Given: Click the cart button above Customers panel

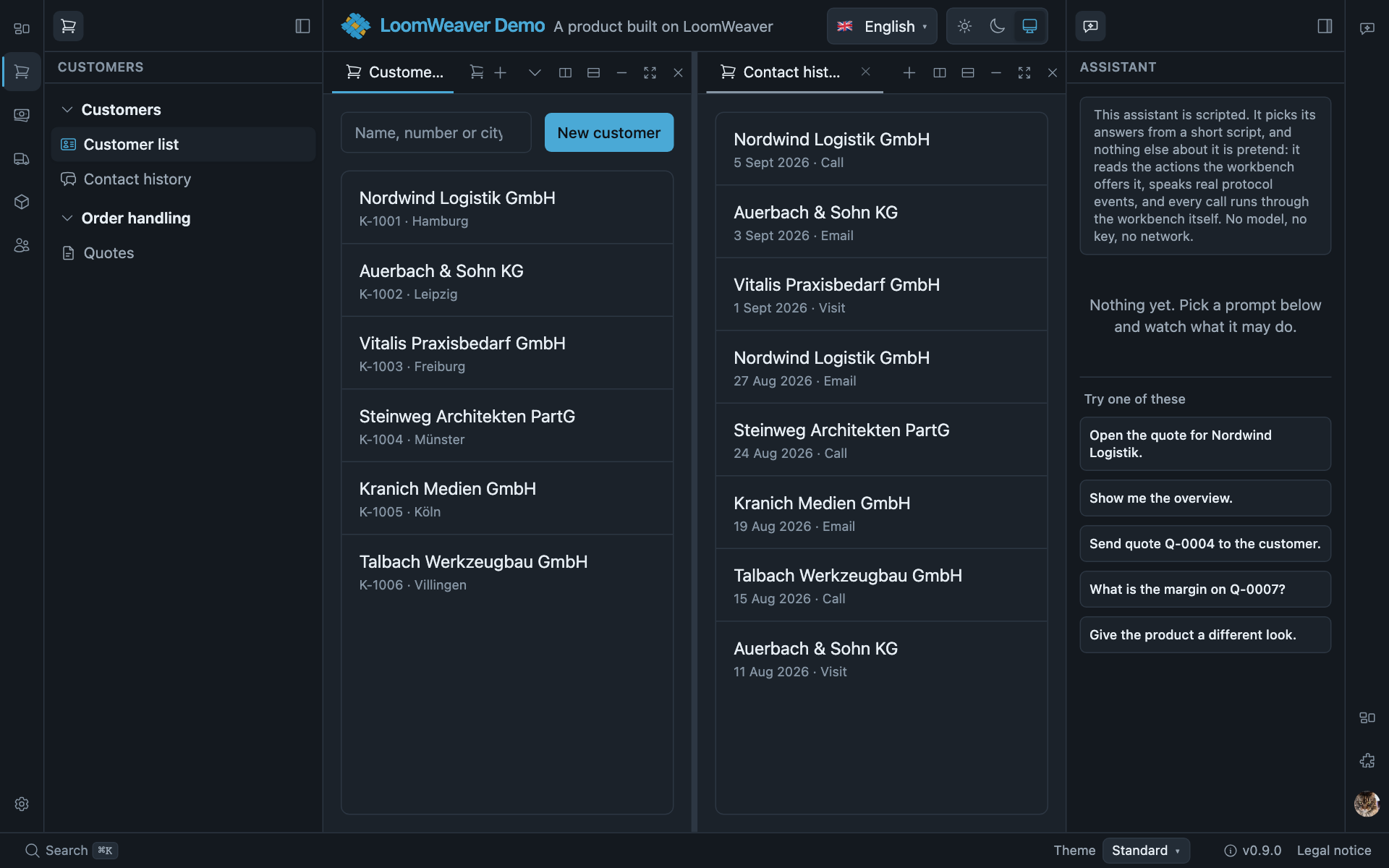Looking at the screenshot, I should pyautogui.click(x=68, y=26).
